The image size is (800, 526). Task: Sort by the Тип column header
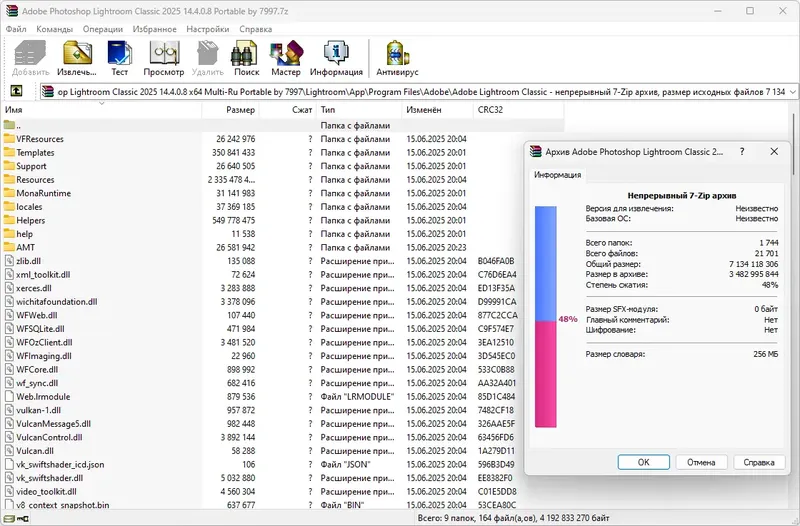(x=359, y=110)
